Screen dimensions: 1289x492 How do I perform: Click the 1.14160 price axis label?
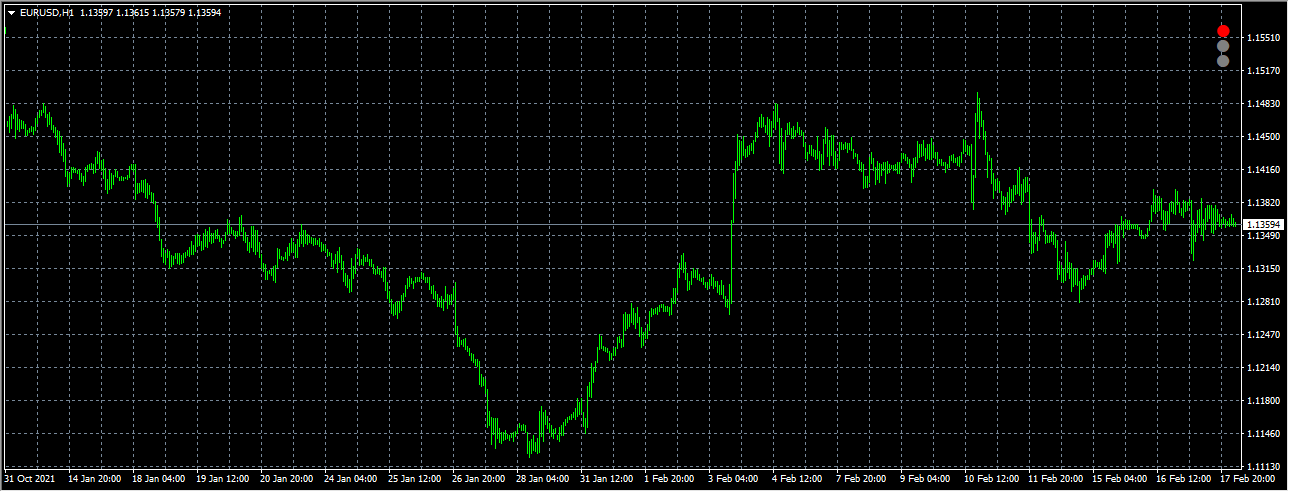coord(1262,170)
